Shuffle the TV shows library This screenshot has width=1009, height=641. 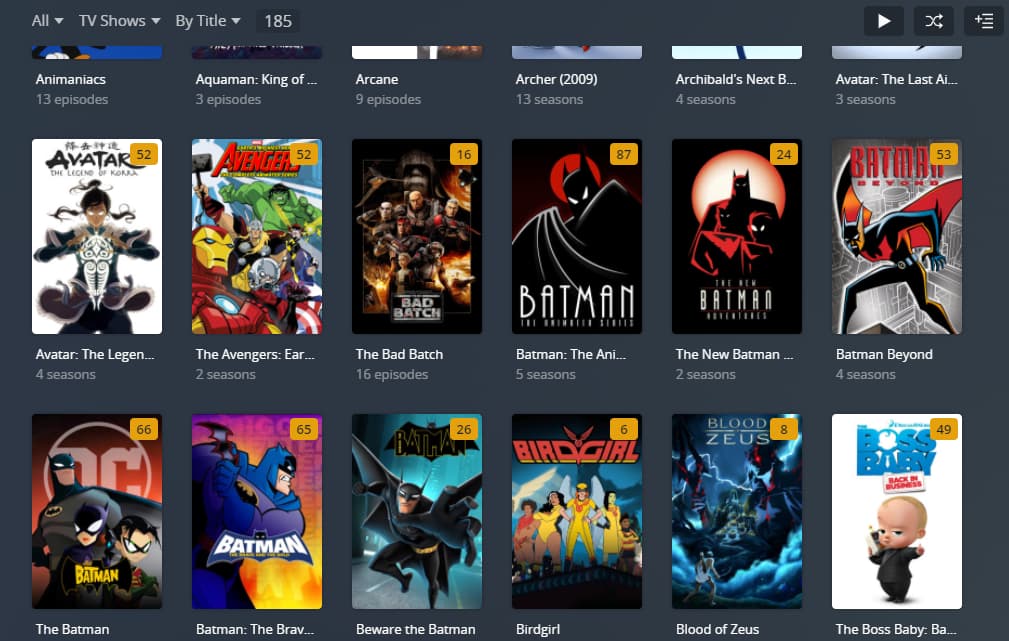pyautogui.click(x=934, y=21)
